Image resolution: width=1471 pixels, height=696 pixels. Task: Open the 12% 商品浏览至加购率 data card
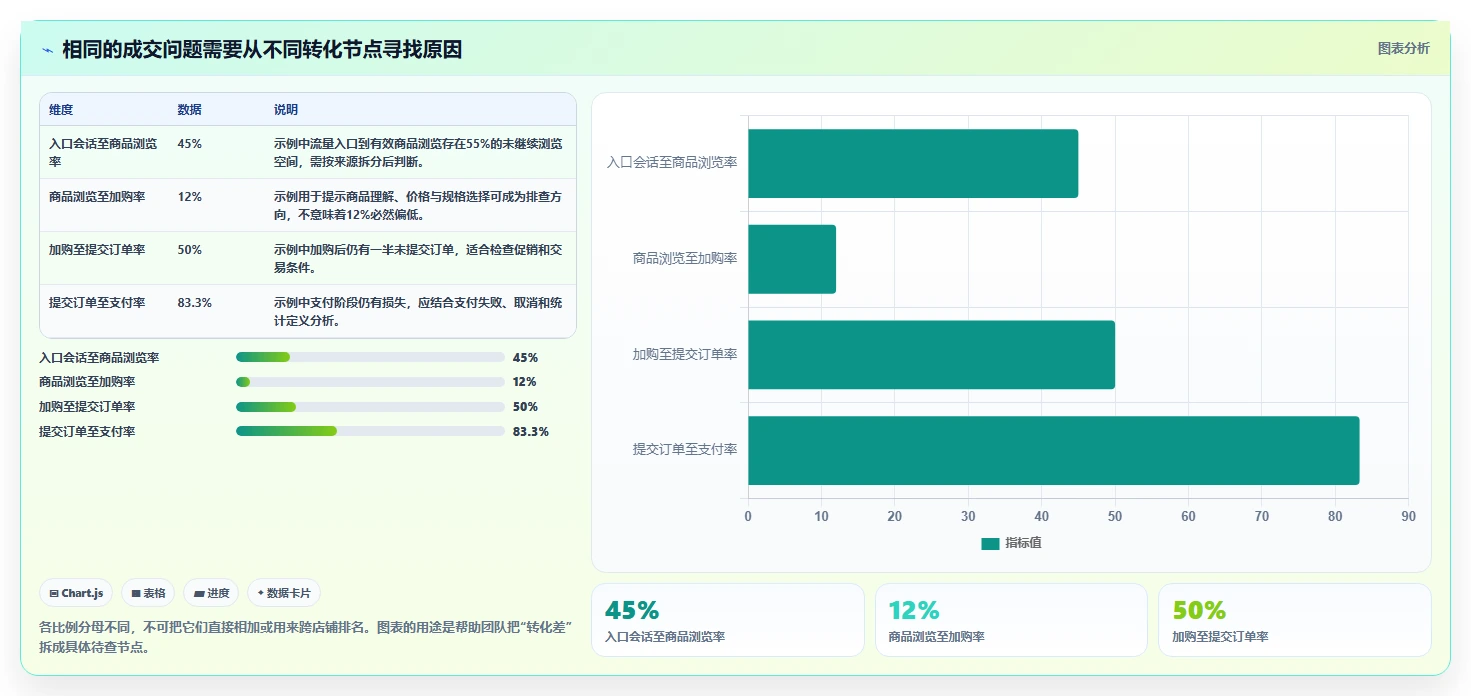pos(1011,620)
